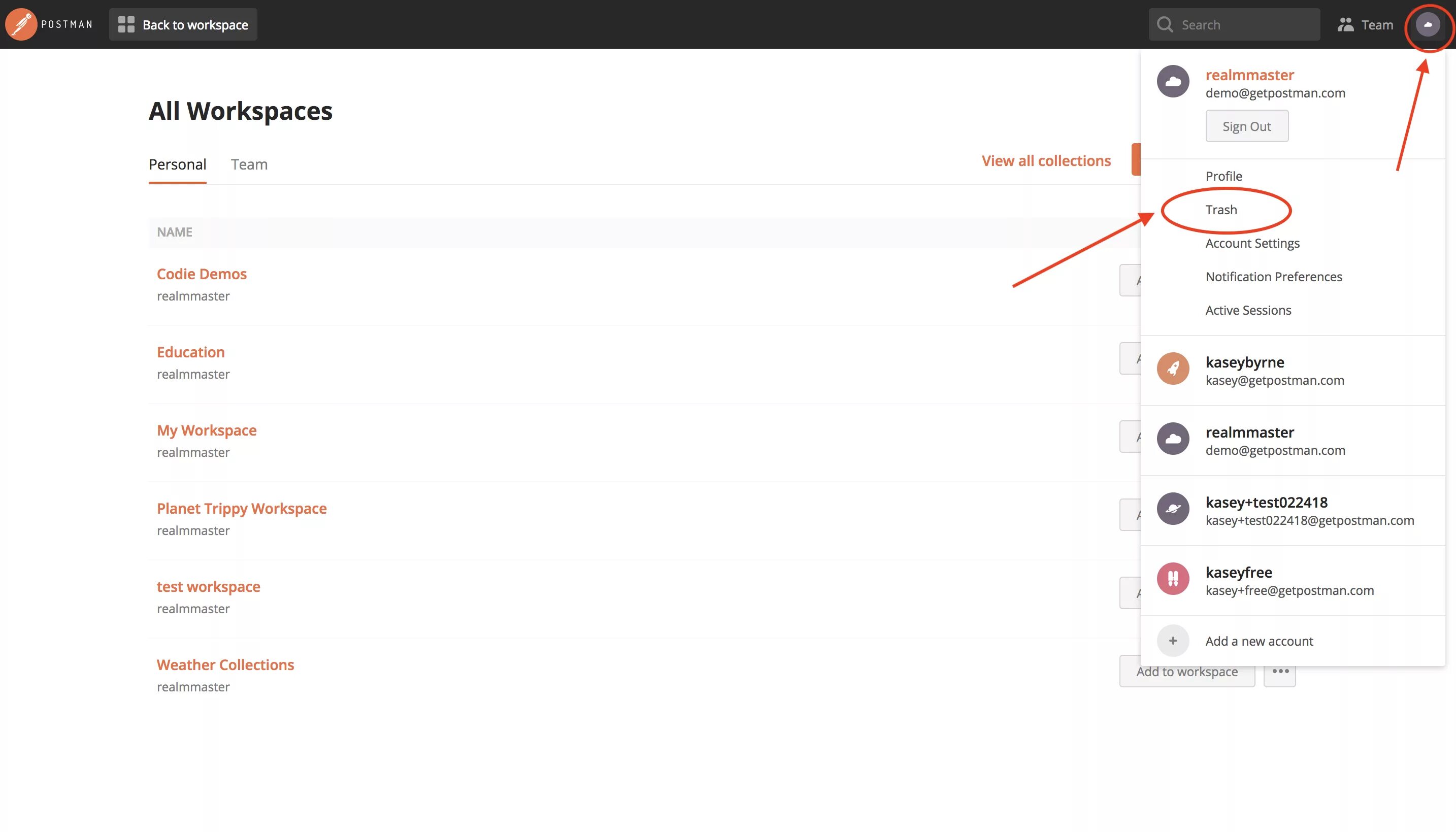Click the Sign Out button
1456x832 pixels.
pyautogui.click(x=1247, y=126)
